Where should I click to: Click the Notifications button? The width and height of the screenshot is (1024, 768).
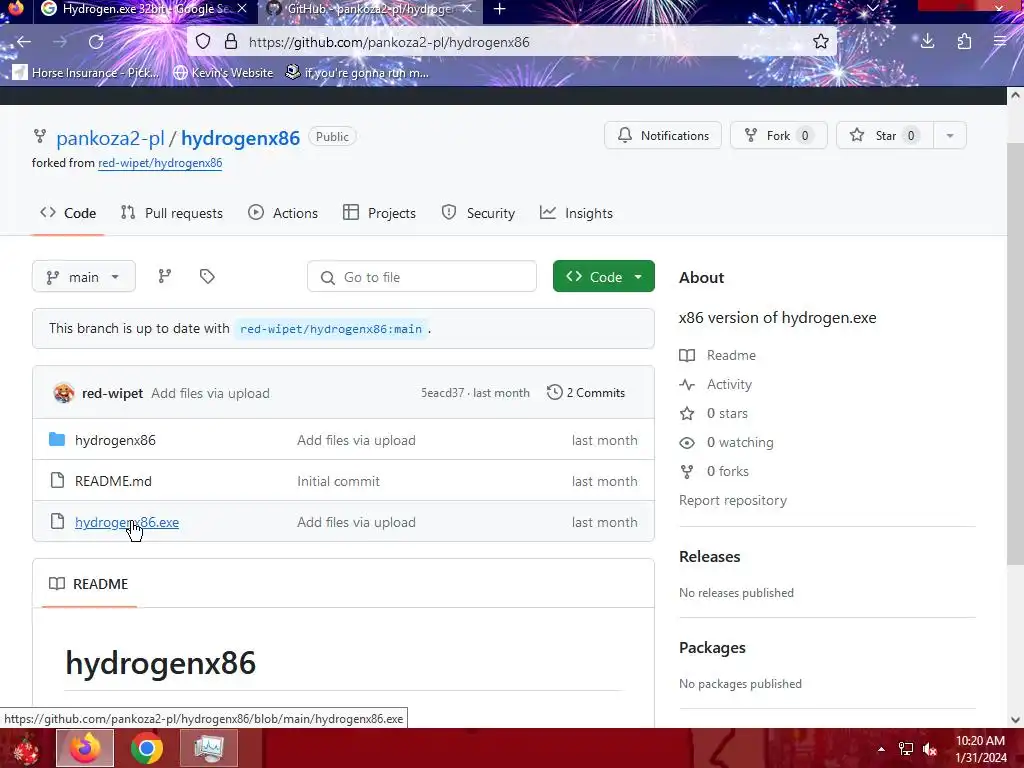(663, 135)
